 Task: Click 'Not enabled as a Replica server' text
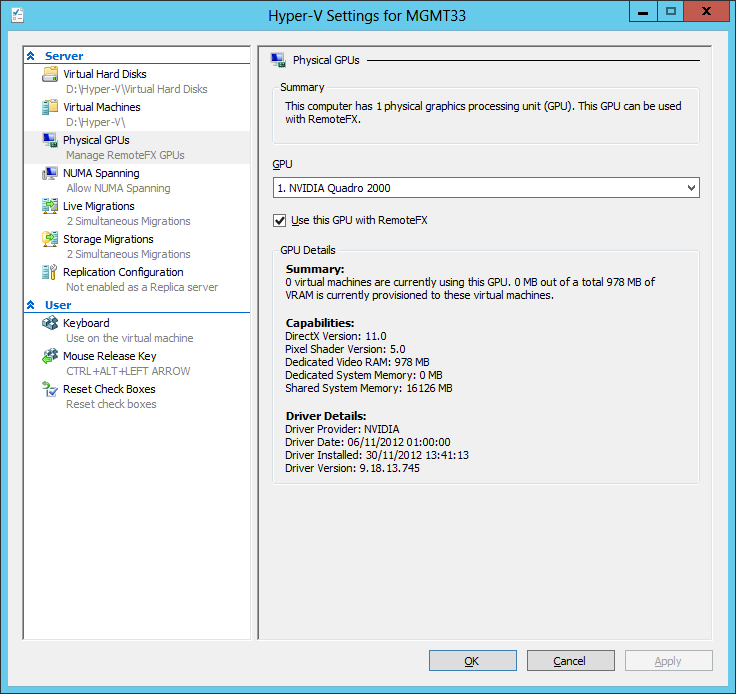(142, 287)
